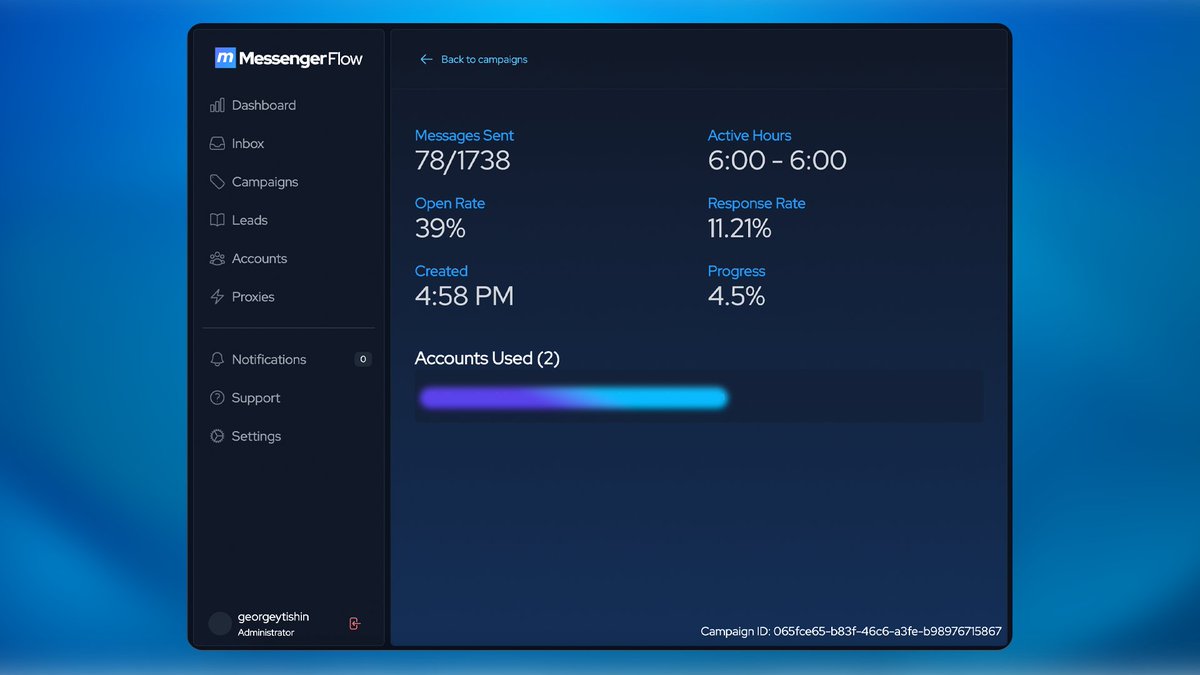Image resolution: width=1200 pixels, height=675 pixels.
Task: Click the Leads book icon
Action: click(217, 220)
